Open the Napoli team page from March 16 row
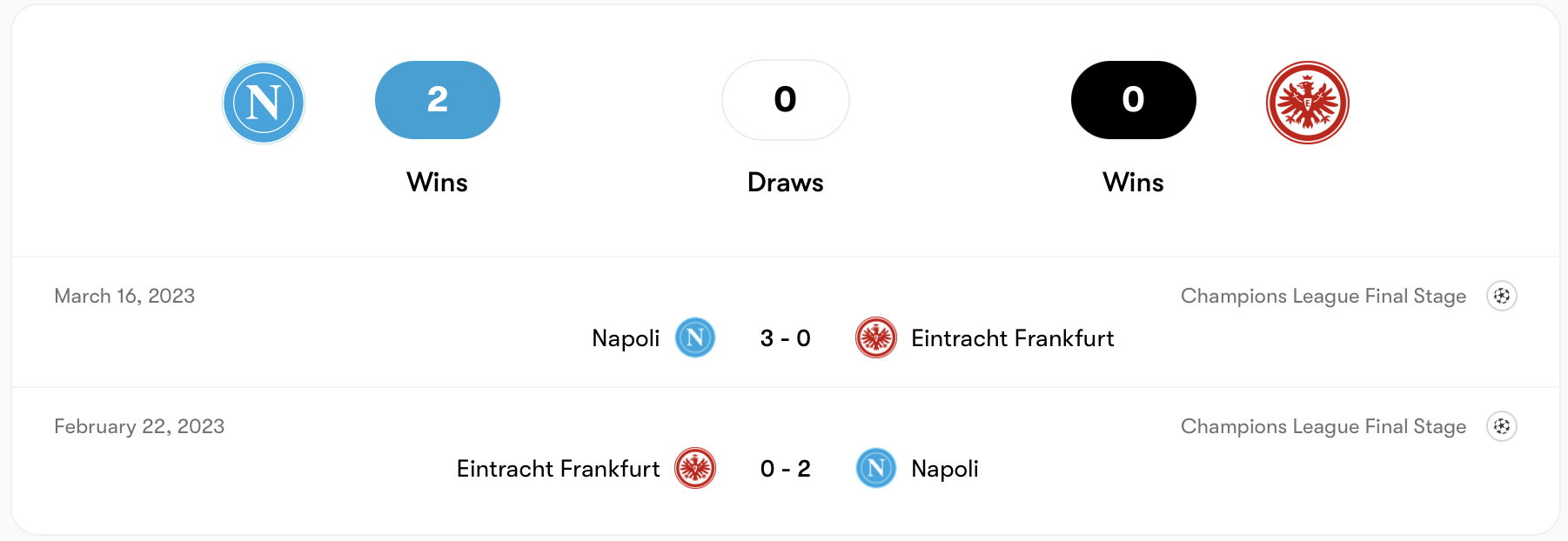The height and width of the screenshot is (541, 1568). pyautogui.click(x=625, y=339)
